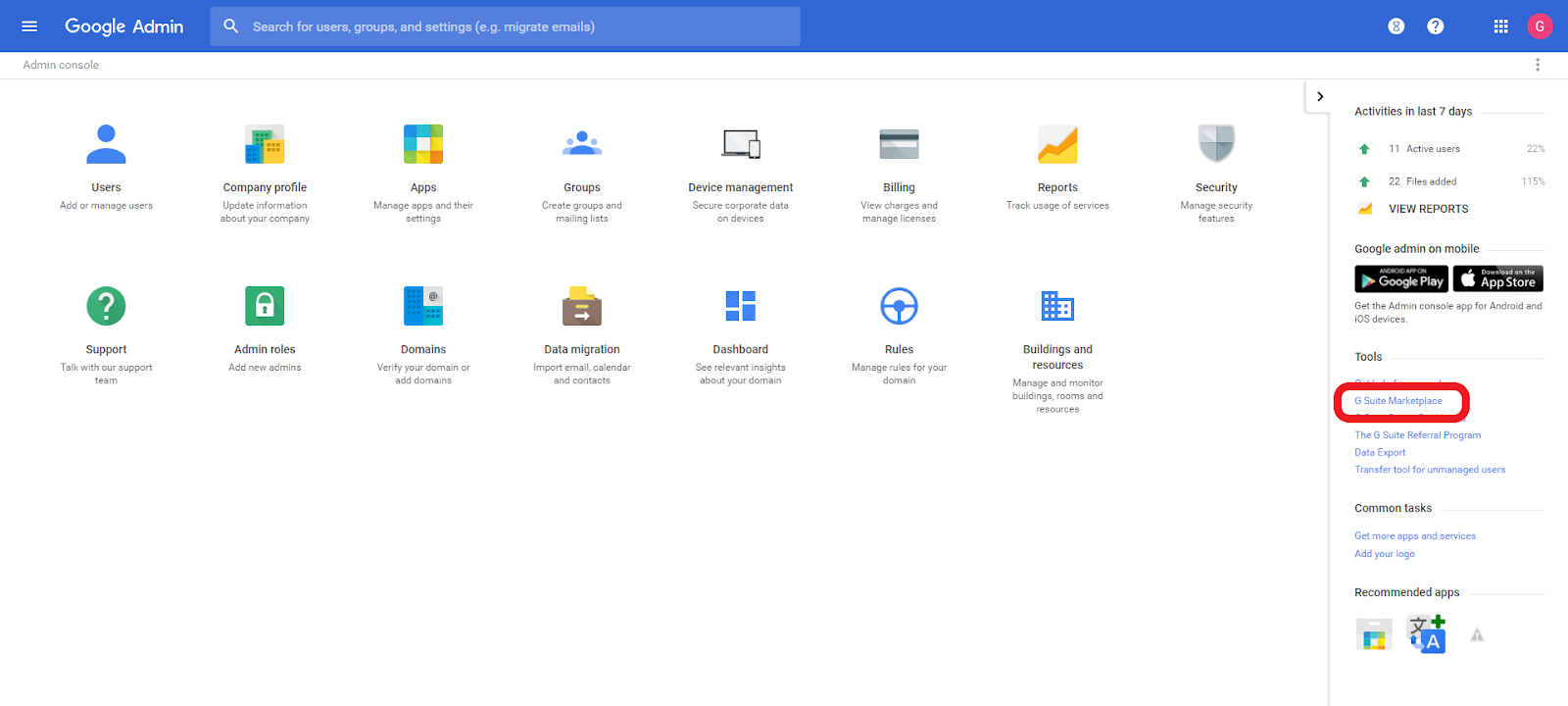The image size is (1568, 706).
Task: Open the Reports chart icon
Action: click(x=1057, y=144)
